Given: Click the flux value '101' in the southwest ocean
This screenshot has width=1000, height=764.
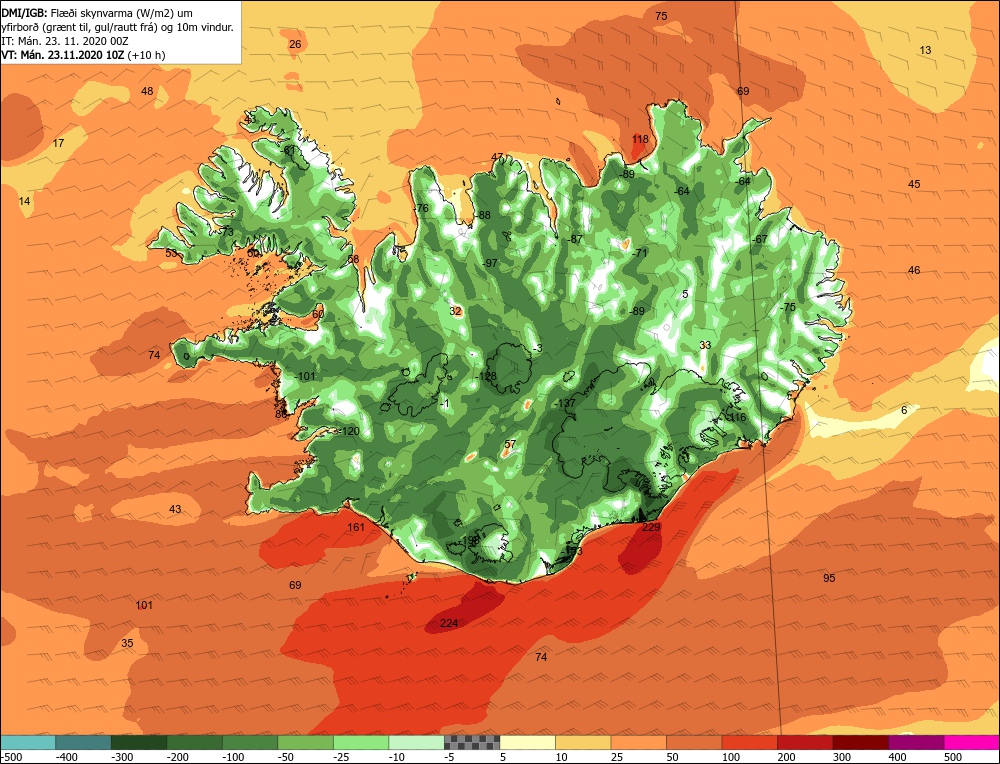Looking at the screenshot, I should (x=144, y=605).
